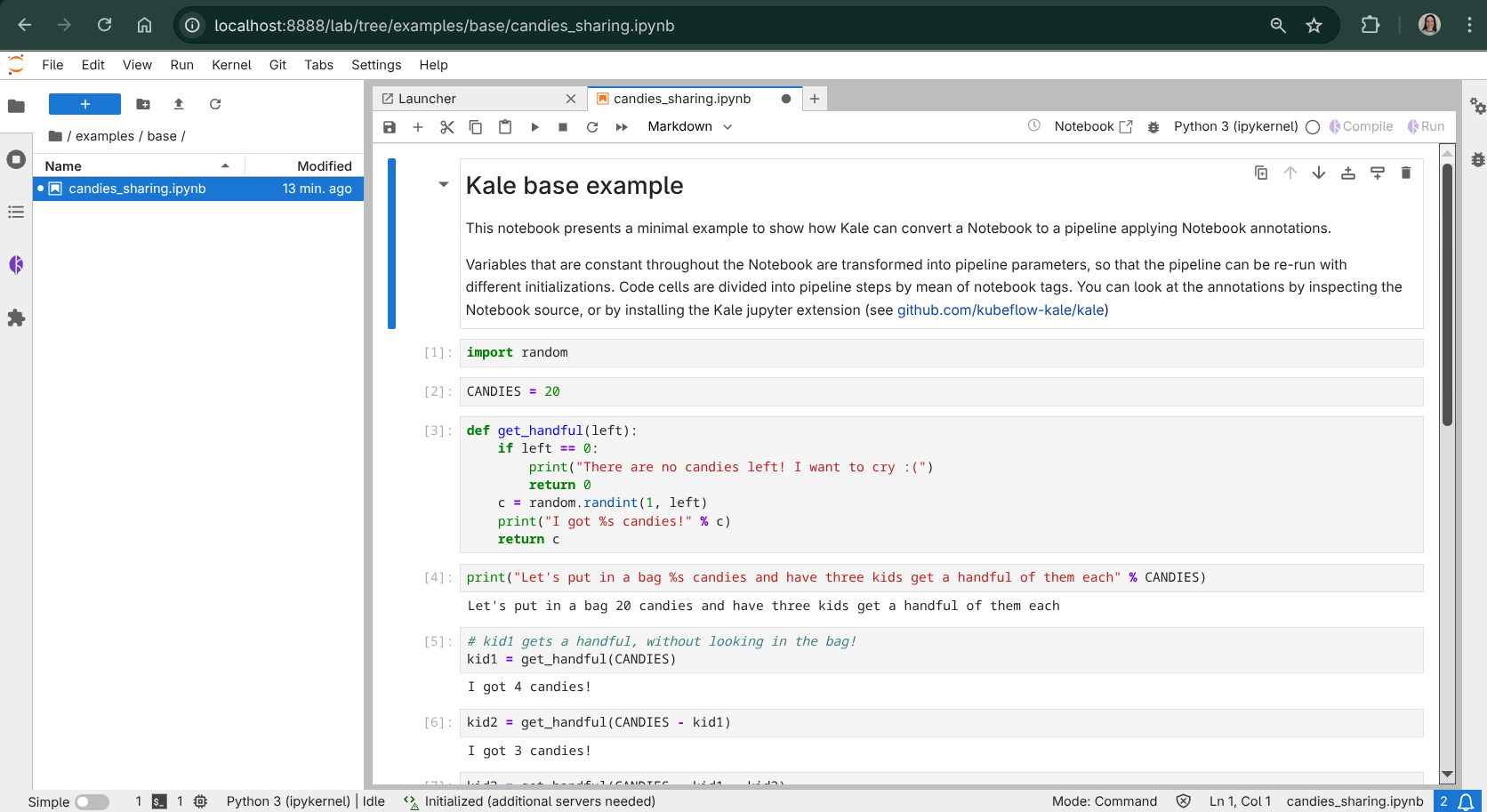Open notifications bell in status bar
The image size is (1487, 812).
click(x=1466, y=801)
